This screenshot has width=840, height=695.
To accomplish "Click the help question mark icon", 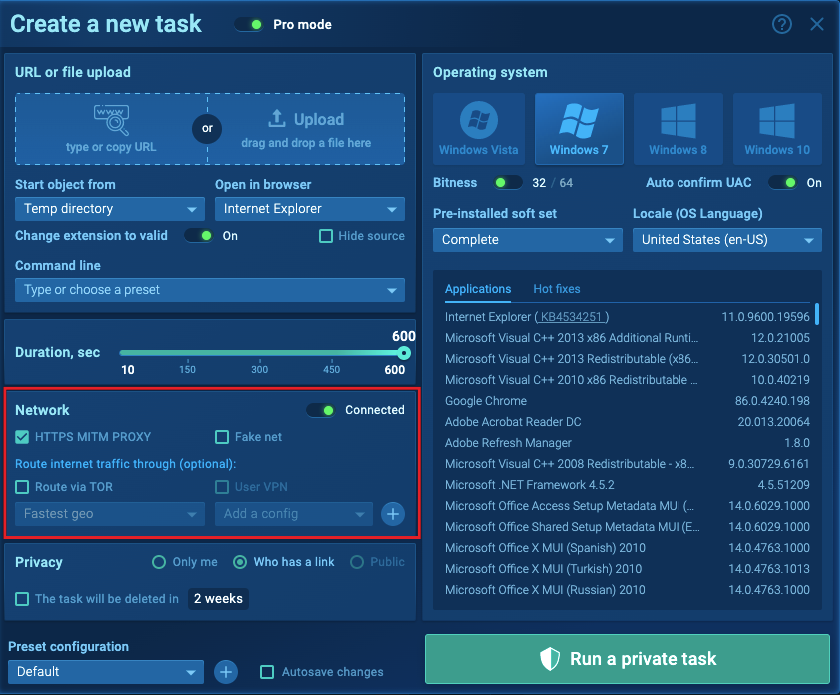I will pos(782,24).
